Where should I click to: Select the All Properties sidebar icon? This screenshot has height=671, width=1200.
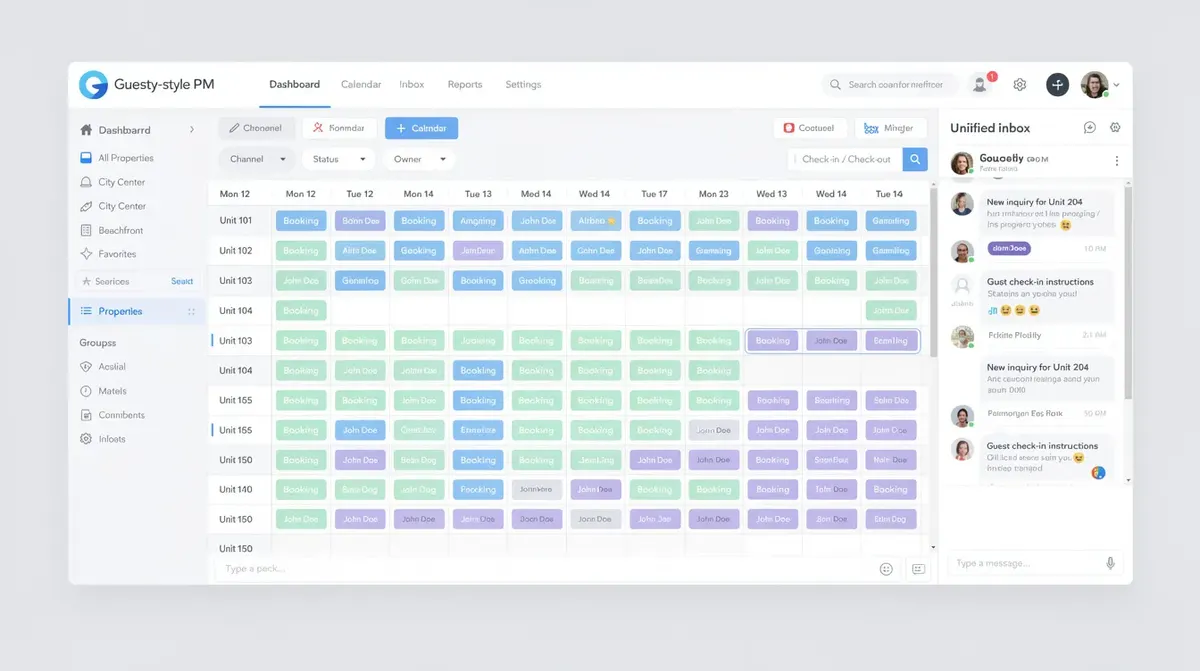coord(86,158)
